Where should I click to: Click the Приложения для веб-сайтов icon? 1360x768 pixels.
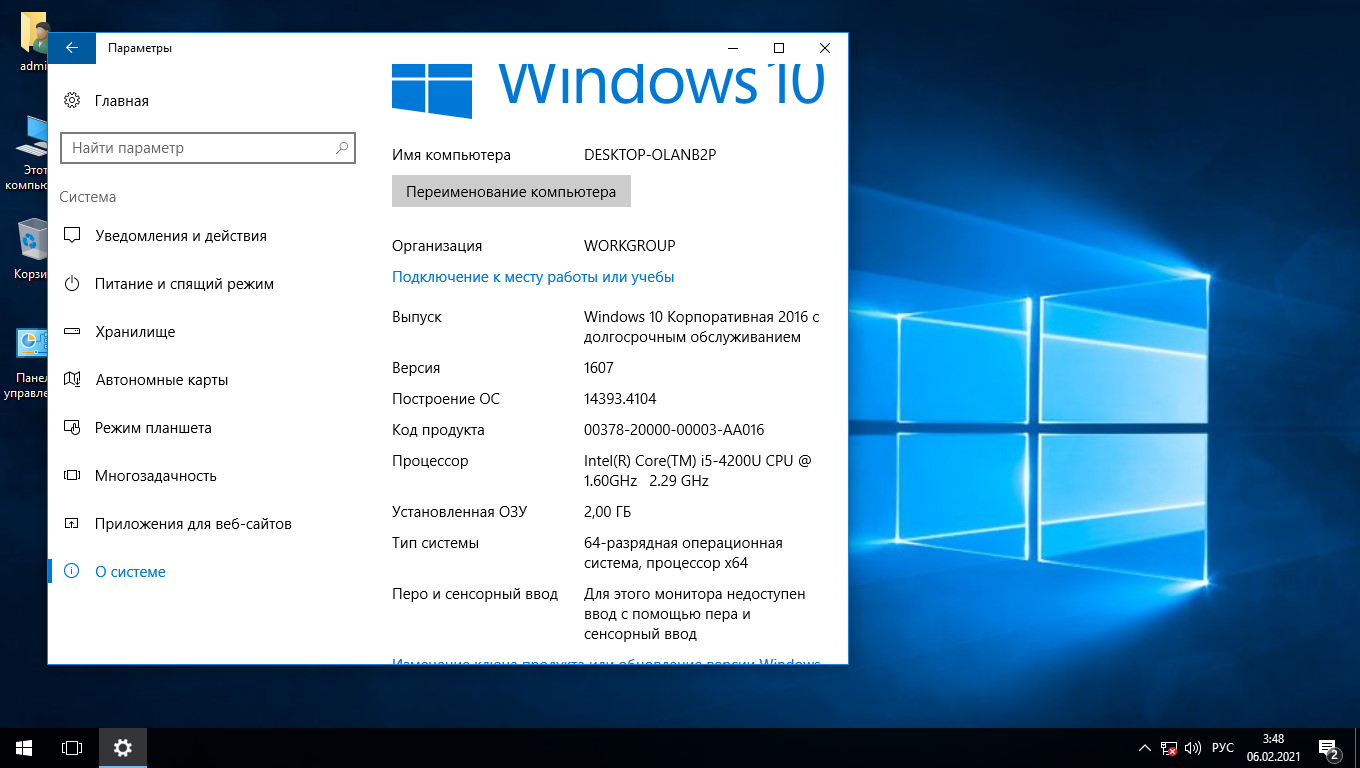pos(72,524)
